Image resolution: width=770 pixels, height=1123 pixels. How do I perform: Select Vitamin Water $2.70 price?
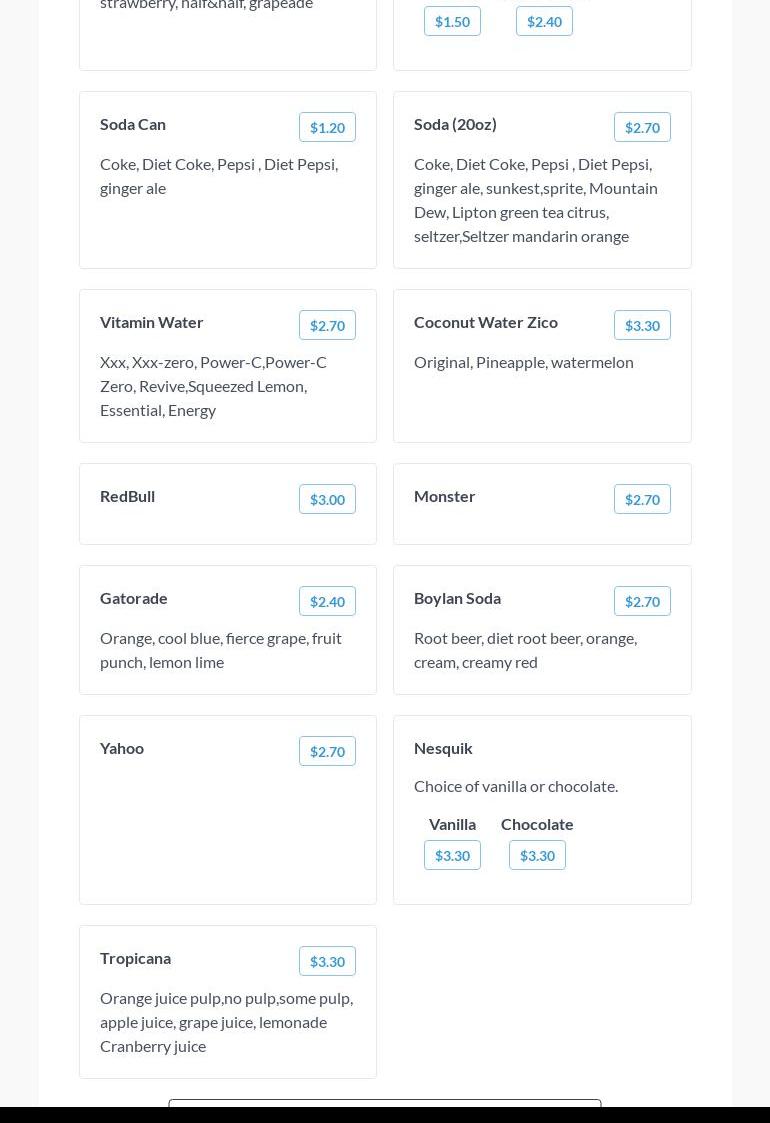click(x=327, y=325)
